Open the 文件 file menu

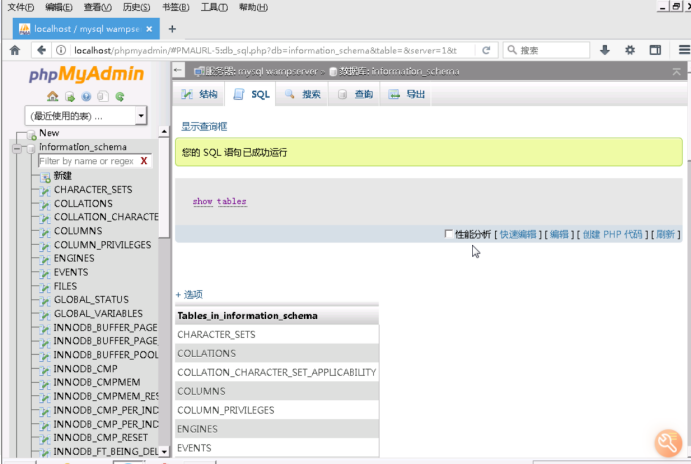(21, 7)
